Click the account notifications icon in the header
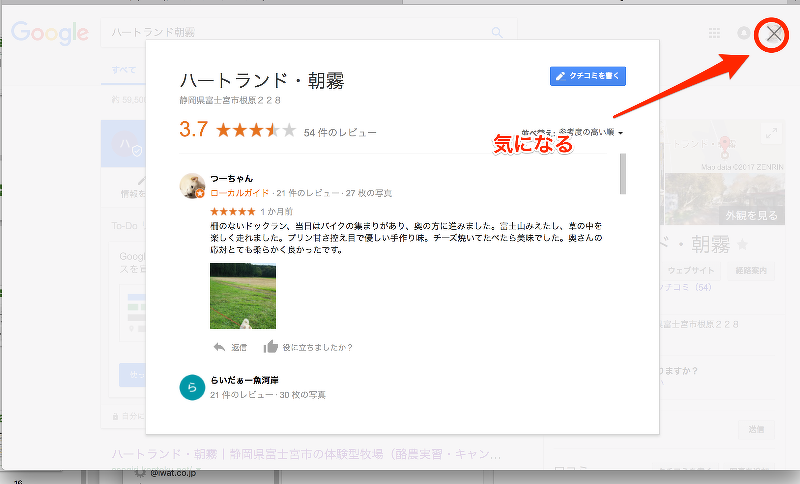The width and height of the screenshot is (800, 484). pos(744,33)
